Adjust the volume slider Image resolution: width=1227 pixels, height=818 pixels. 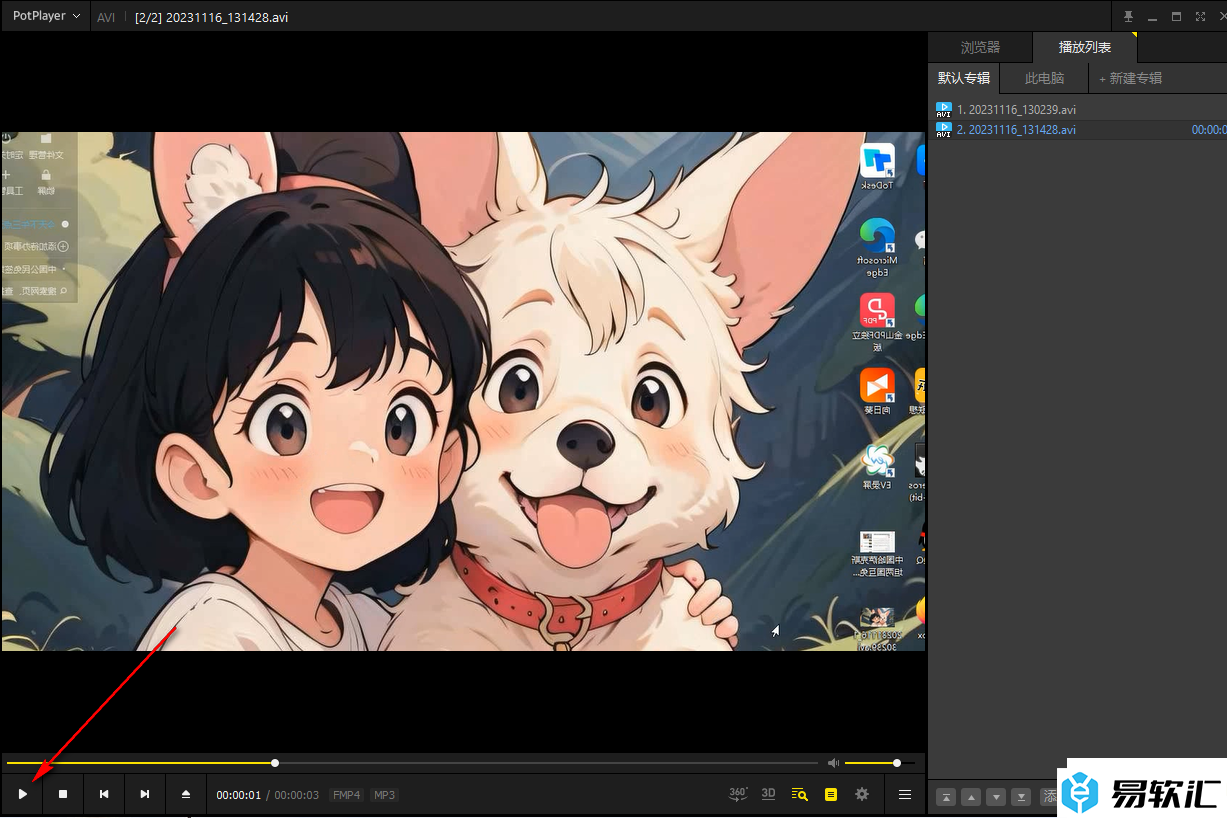pyautogui.click(x=879, y=763)
